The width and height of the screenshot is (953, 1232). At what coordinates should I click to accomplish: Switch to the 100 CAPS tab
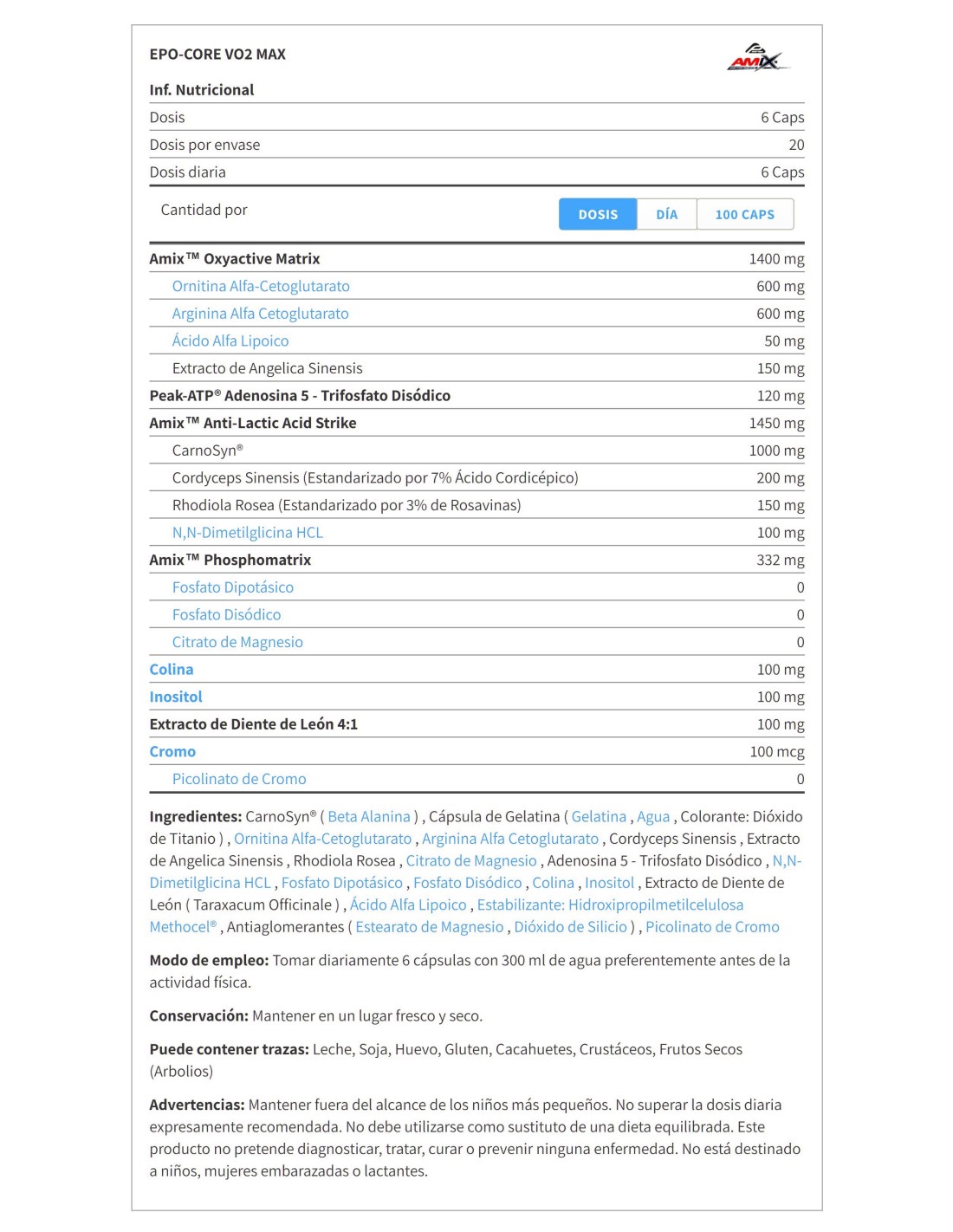point(745,214)
